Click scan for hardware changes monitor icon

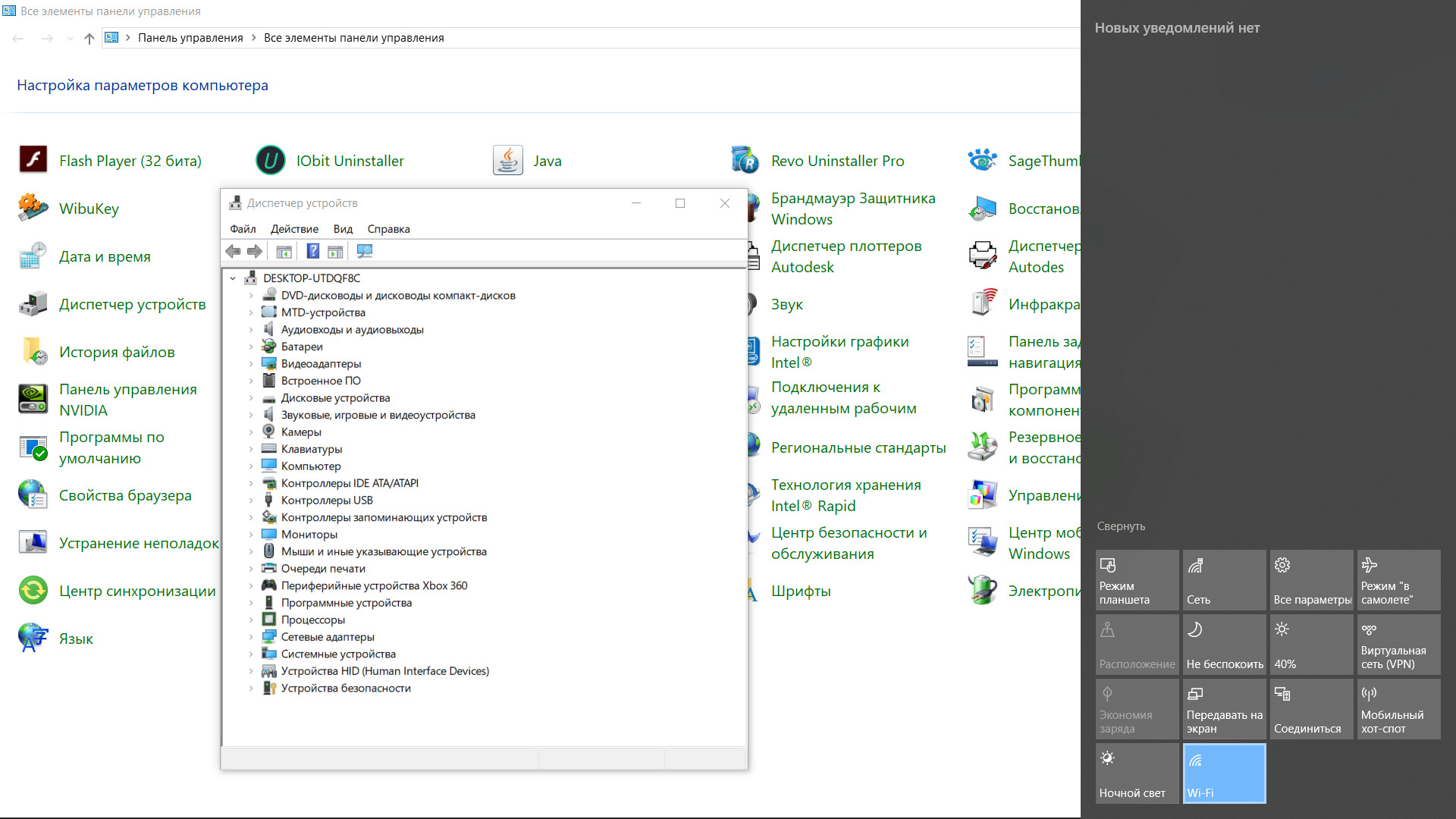pos(365,251)
